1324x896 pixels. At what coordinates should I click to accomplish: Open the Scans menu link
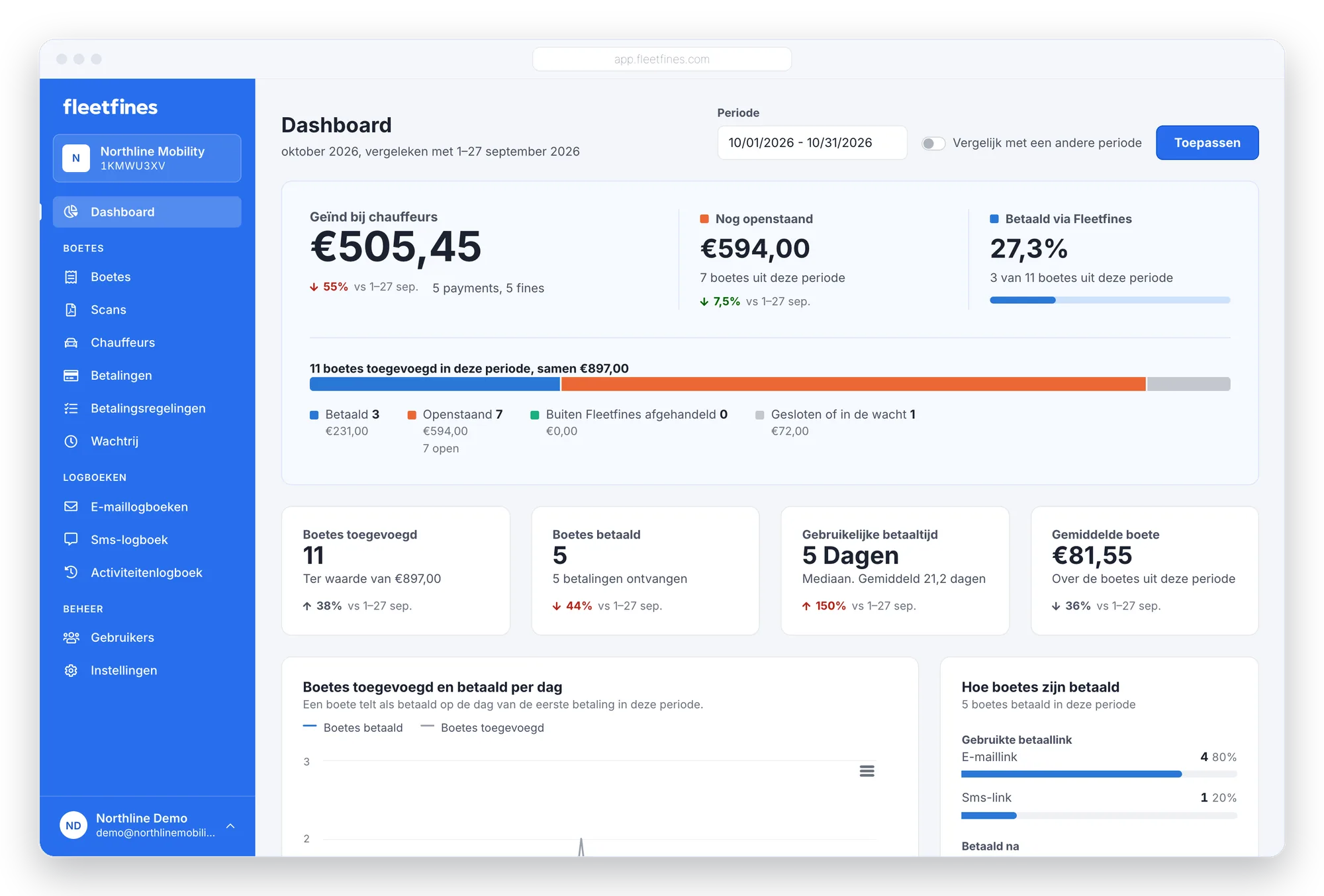(x=147, y=310)
